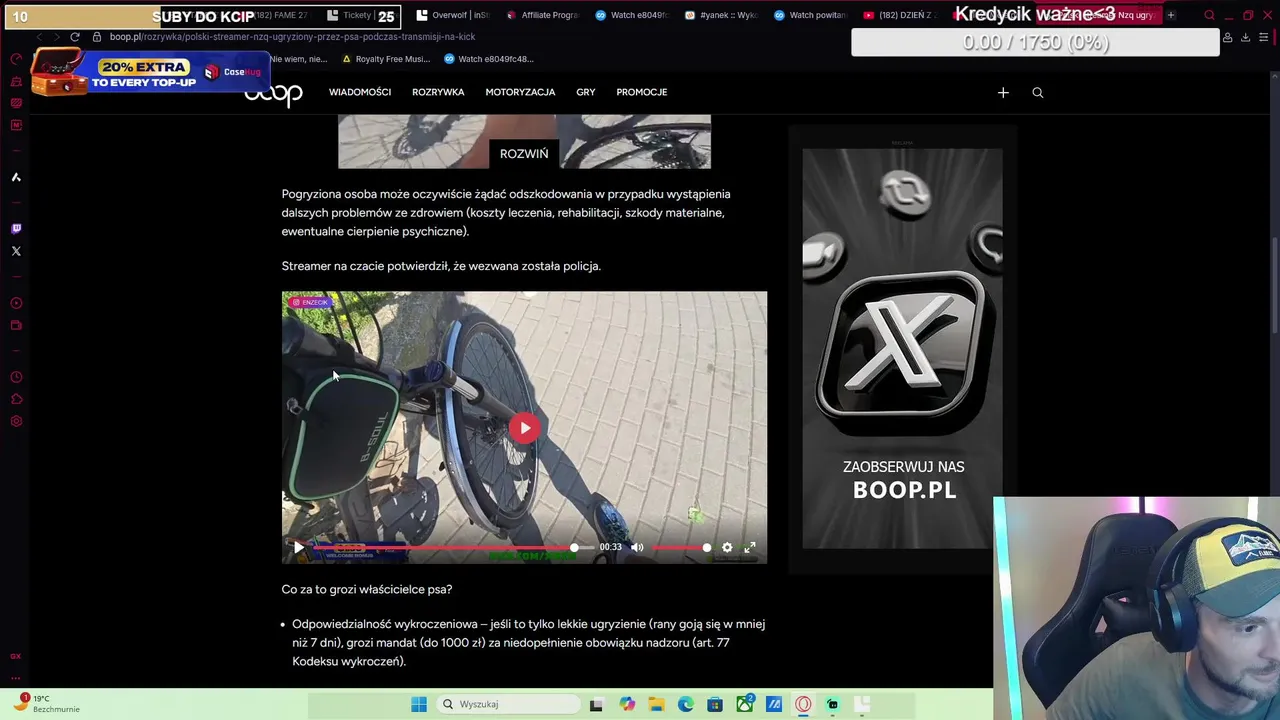Switch to the Affiliate Program tab
Image resolution: width=1280 pixels, height=720 pixels.
pos(542,15)
